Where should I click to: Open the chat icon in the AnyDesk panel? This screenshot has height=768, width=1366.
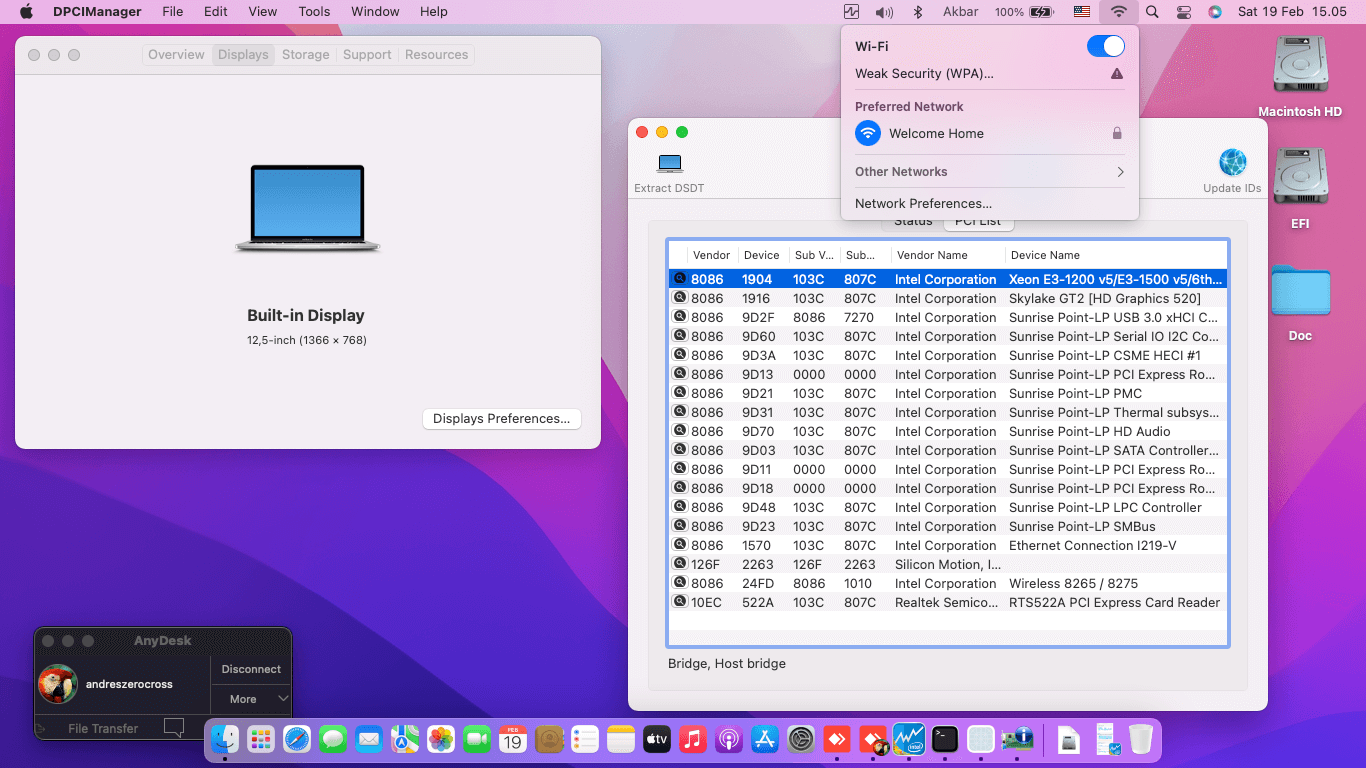(x=174, y=728)
